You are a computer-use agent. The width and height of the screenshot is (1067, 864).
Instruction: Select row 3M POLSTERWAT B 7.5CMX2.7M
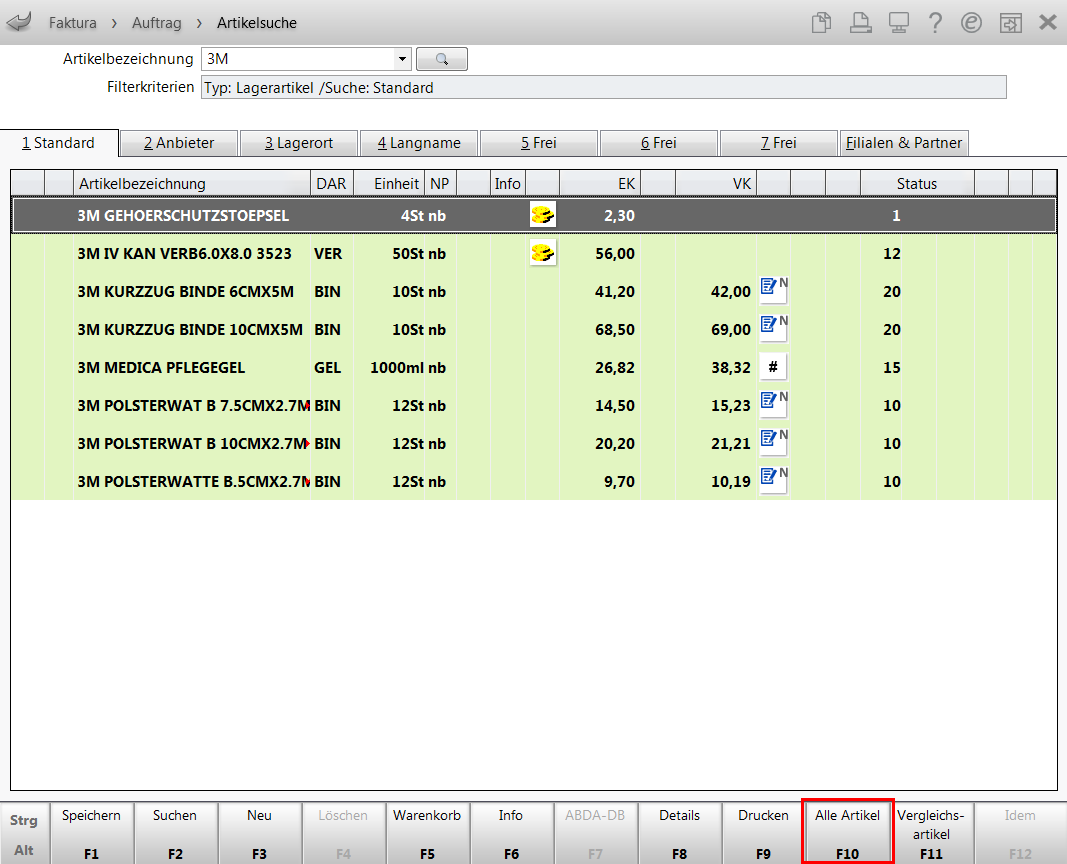(x=534, y=405)
